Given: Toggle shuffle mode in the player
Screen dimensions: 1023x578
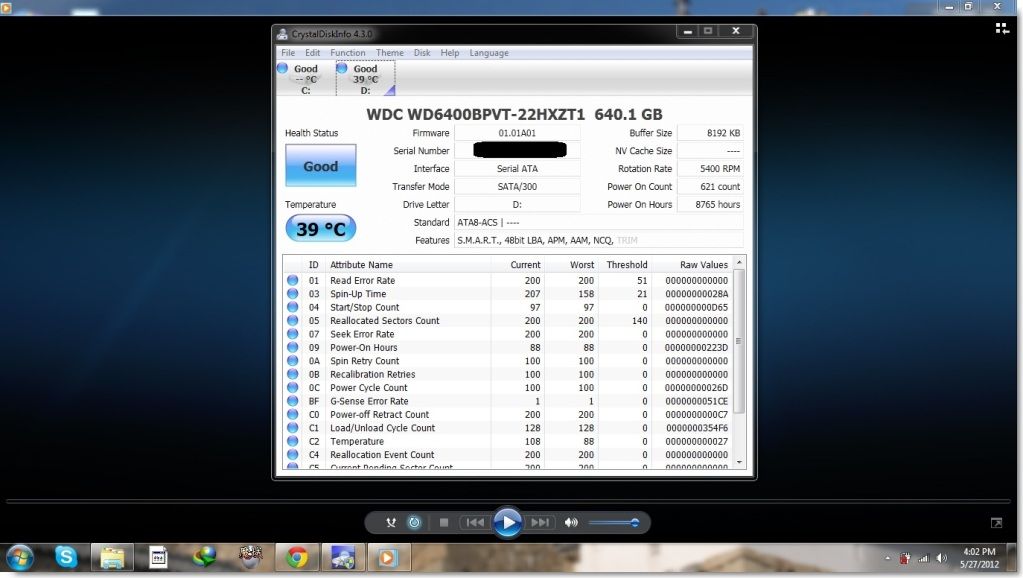Looking at the screenshot, I should pos(388,522).
